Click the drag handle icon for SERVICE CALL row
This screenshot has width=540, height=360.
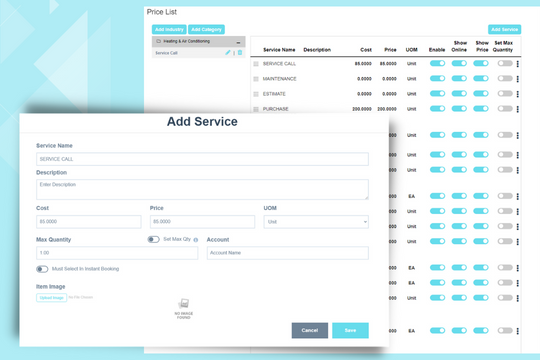[256, 64]
